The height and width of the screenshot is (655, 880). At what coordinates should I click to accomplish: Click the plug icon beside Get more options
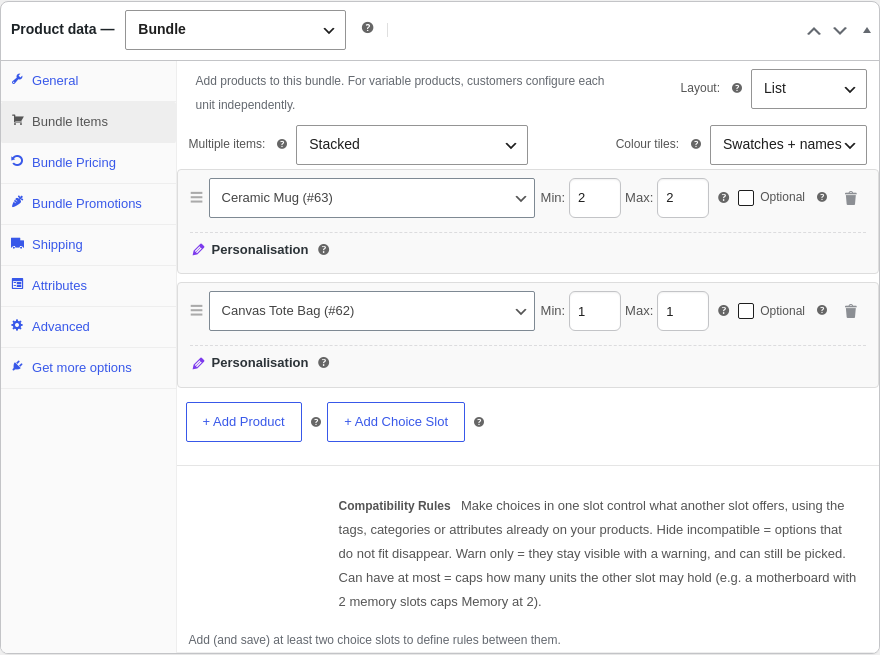pos(17,366)
